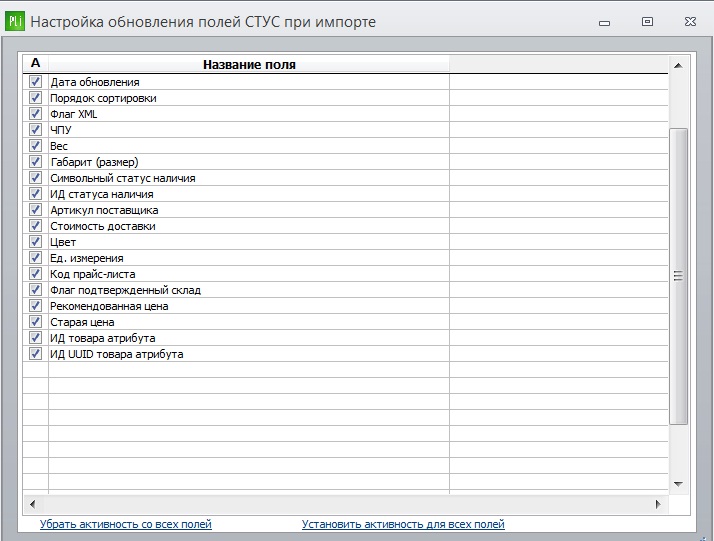The width and height of the screenshot is (714, 541).
Task: Toggle the ЧПУ field checkbox
Action: pyautogui.click(x=35, y=129)
